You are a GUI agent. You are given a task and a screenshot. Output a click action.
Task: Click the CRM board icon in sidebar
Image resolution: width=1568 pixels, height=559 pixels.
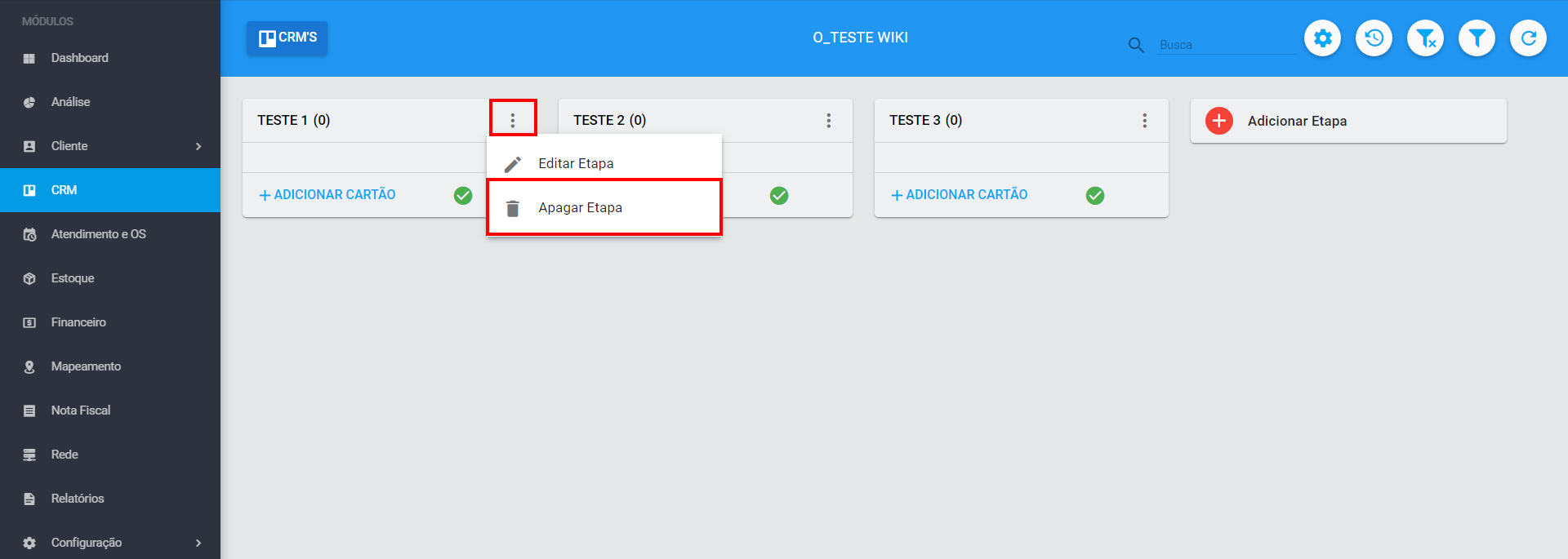click(x=29, y=191)
